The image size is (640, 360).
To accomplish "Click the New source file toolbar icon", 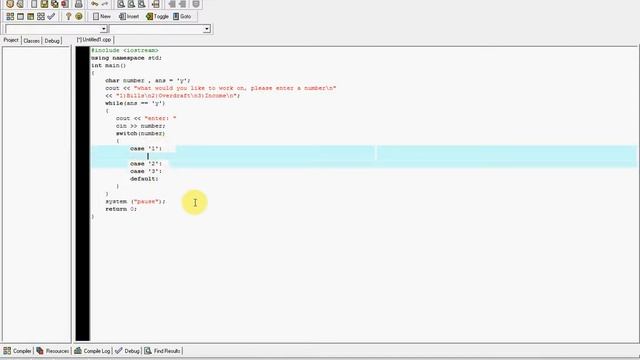I will click(x=34, y=4).
